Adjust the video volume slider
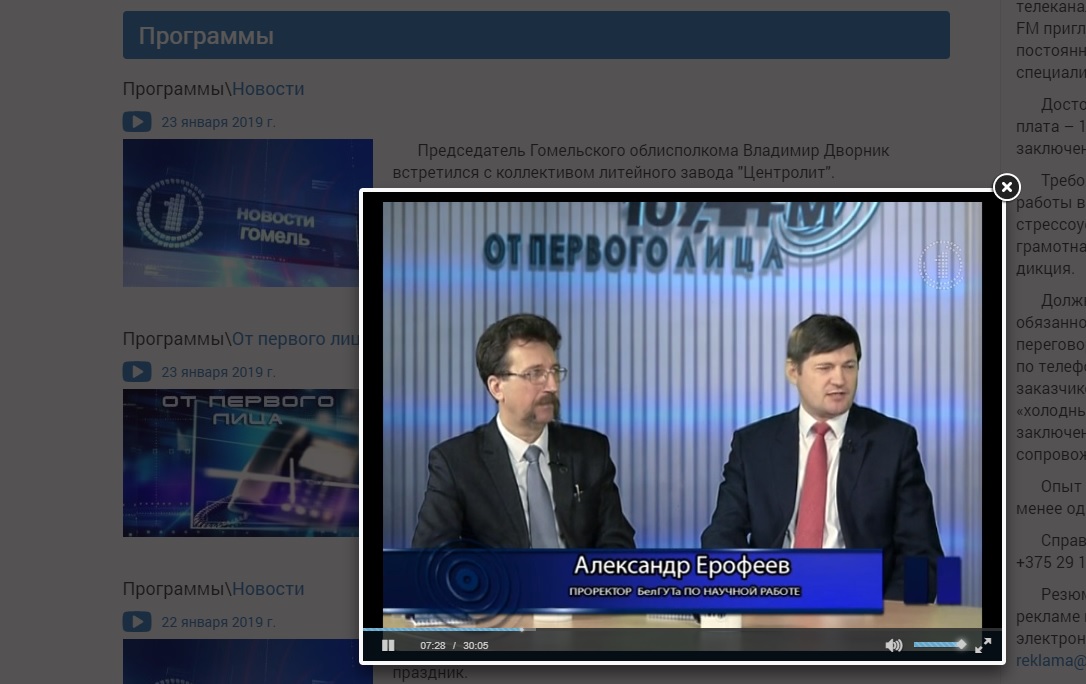 [940, 645]
